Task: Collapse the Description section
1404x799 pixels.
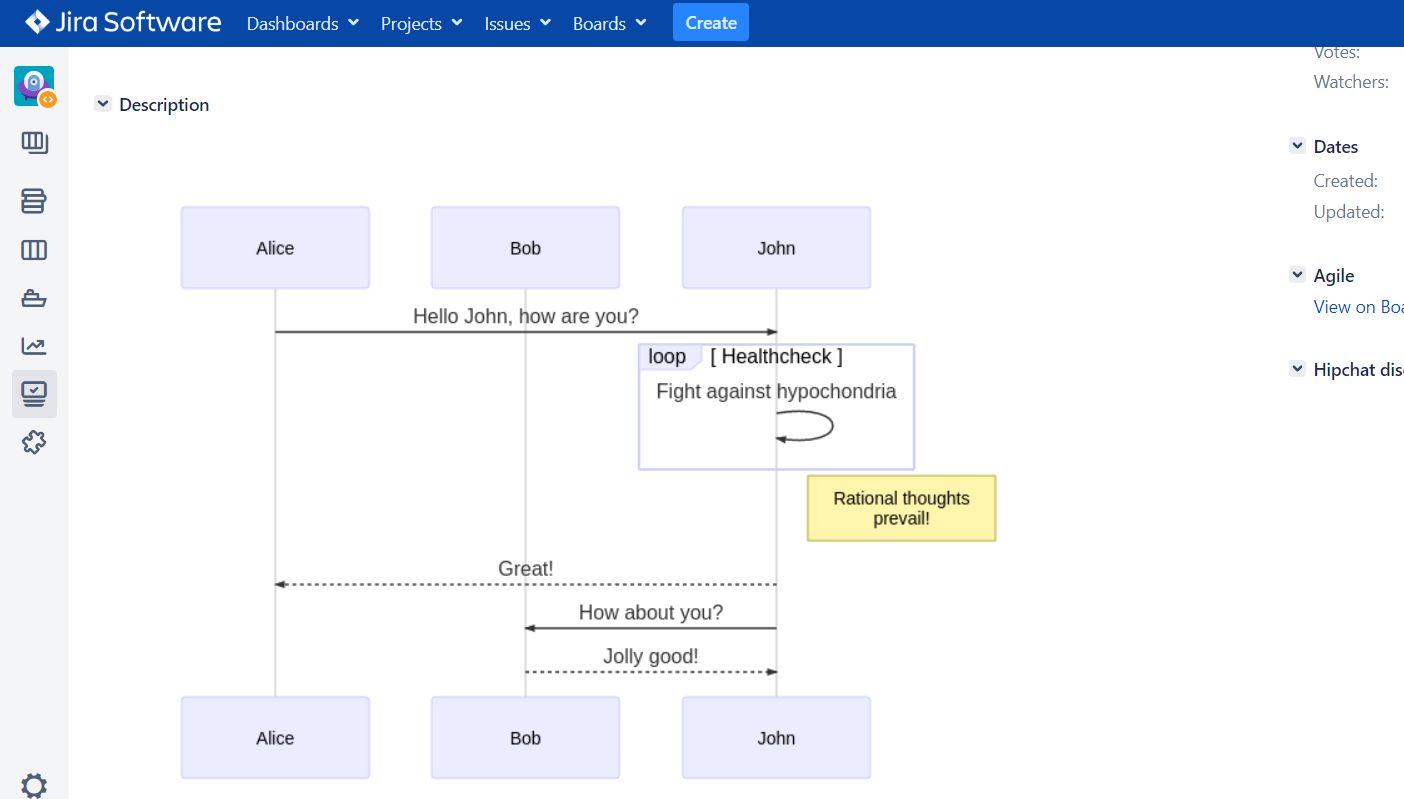Action: click(103, 104)
